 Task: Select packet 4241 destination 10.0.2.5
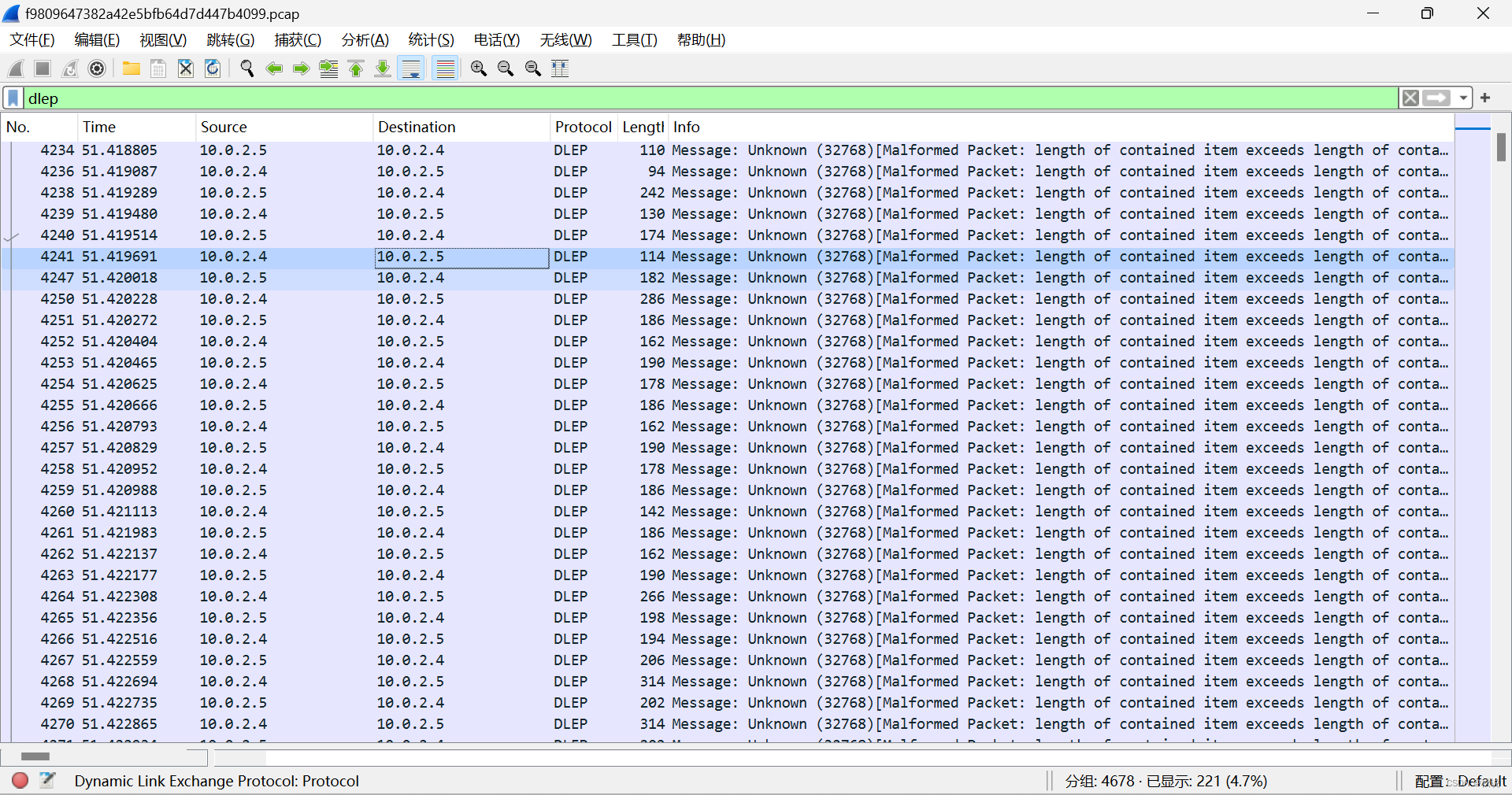click(462, 257)
